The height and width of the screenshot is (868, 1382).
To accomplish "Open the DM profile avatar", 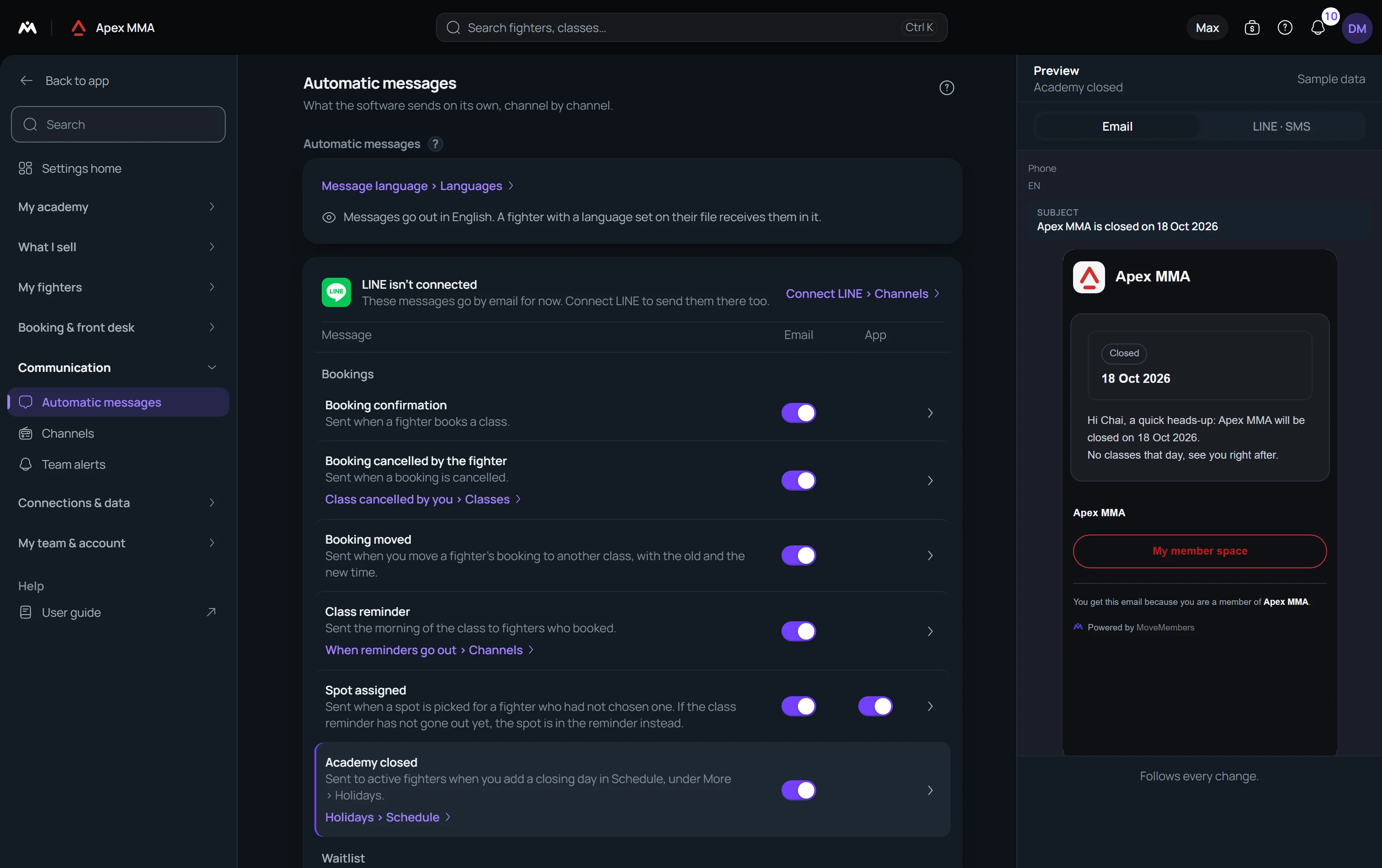I will click(1357, 28).
